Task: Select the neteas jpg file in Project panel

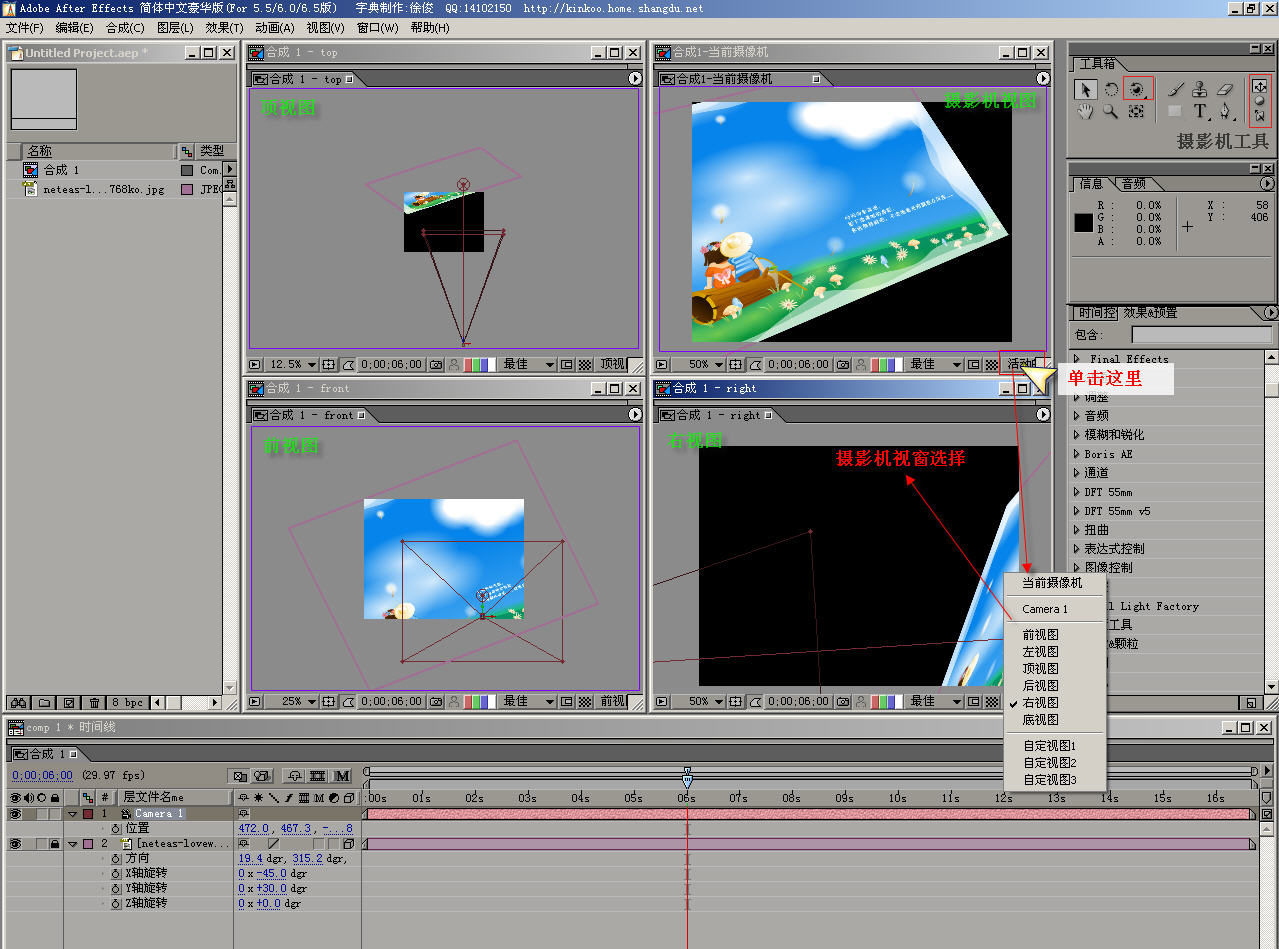Action: point(103,188)
